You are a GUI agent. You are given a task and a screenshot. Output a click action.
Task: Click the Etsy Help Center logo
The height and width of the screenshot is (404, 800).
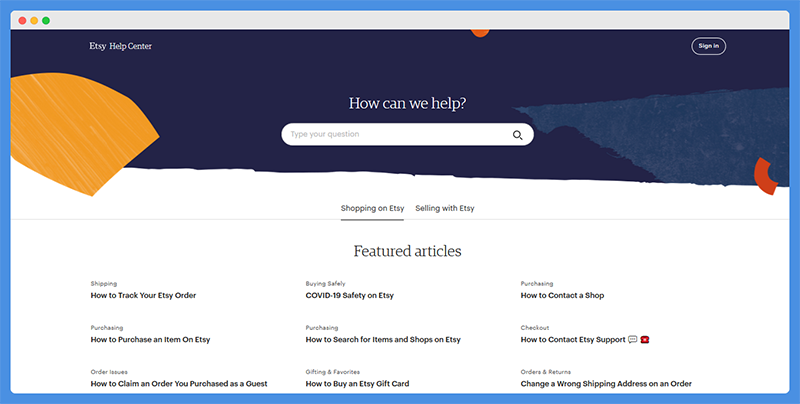click(120, 46)
